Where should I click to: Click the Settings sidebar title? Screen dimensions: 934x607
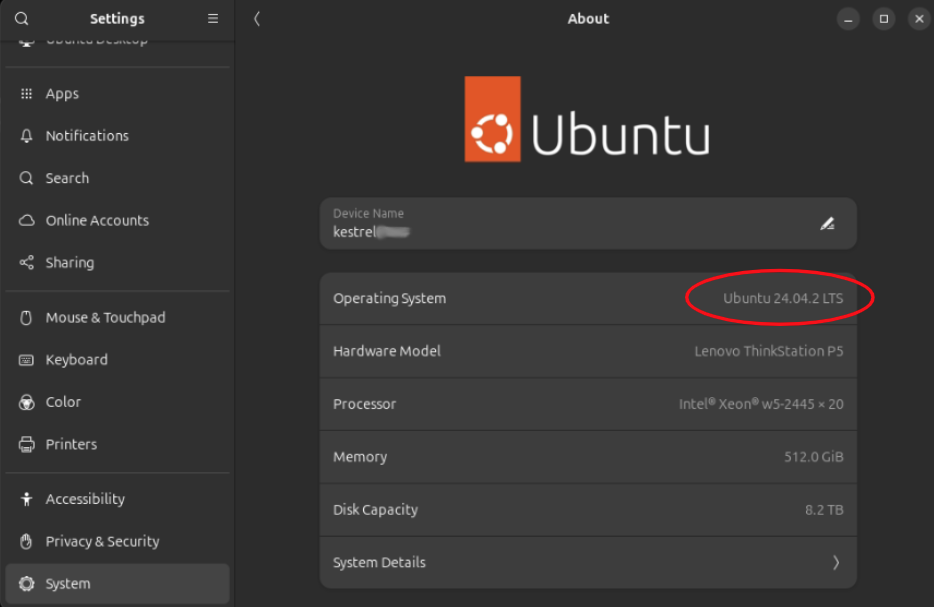117,18
